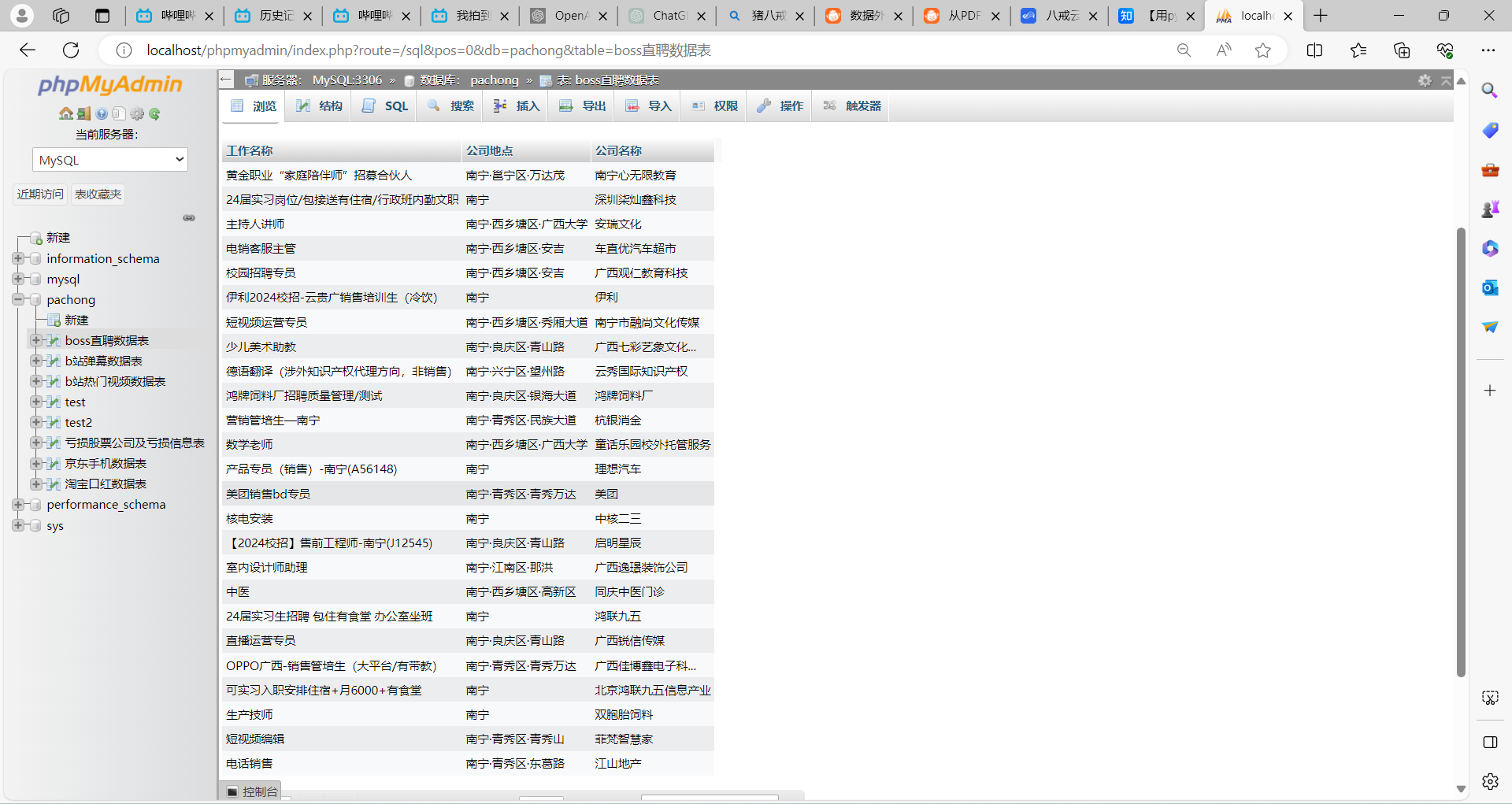
Task: Open the 插入 insert tab
Action: pos(517,106)
